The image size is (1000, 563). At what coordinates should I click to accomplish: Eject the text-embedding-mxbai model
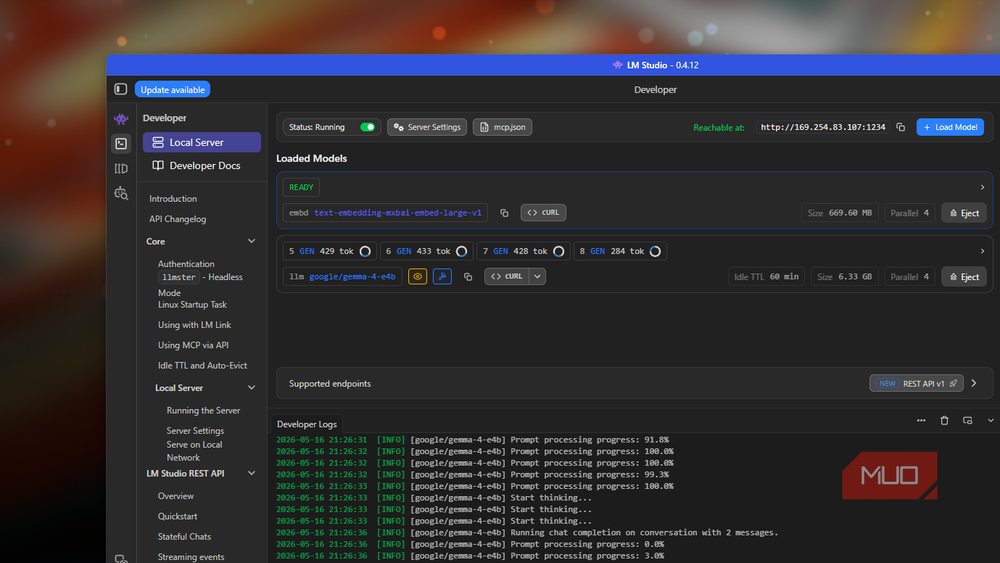click(x=964, y=213)
